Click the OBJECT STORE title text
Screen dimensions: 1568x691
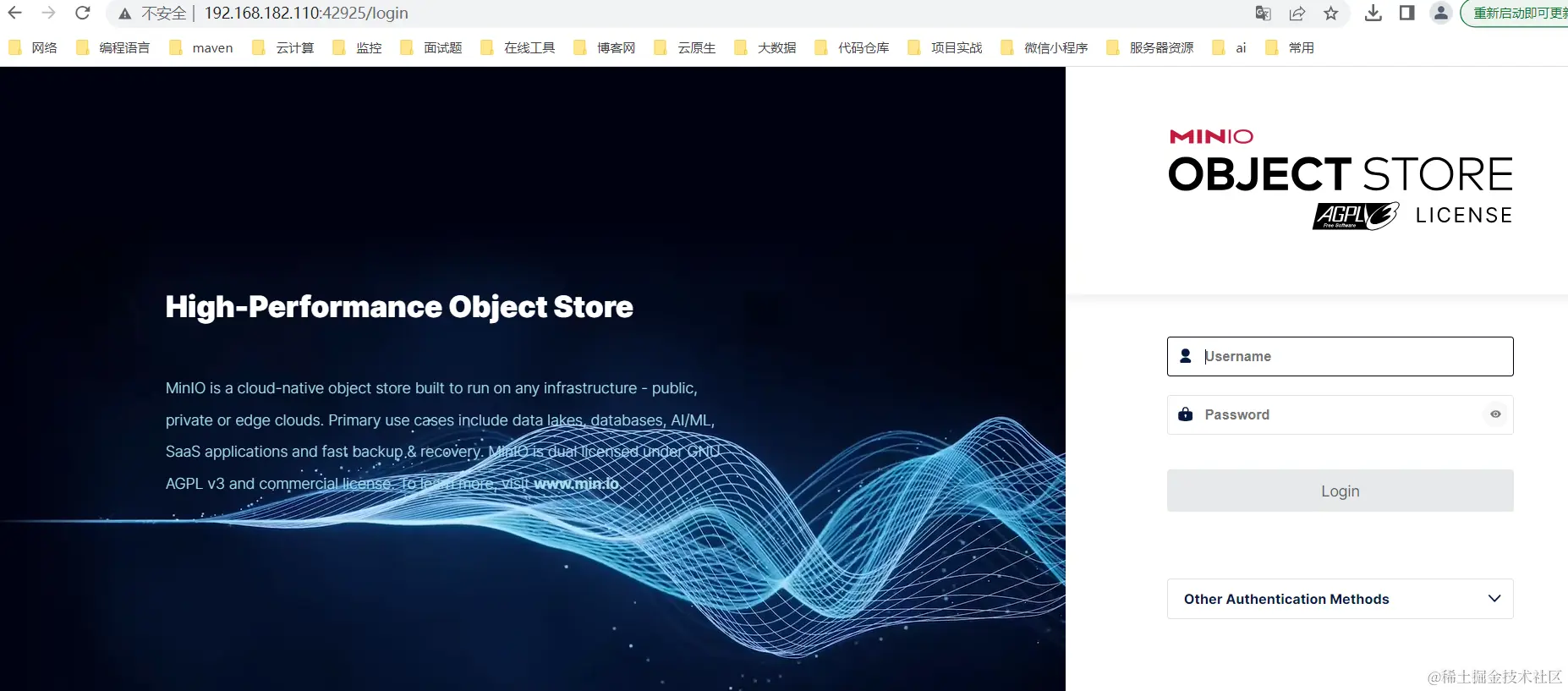pos(1340,174)
